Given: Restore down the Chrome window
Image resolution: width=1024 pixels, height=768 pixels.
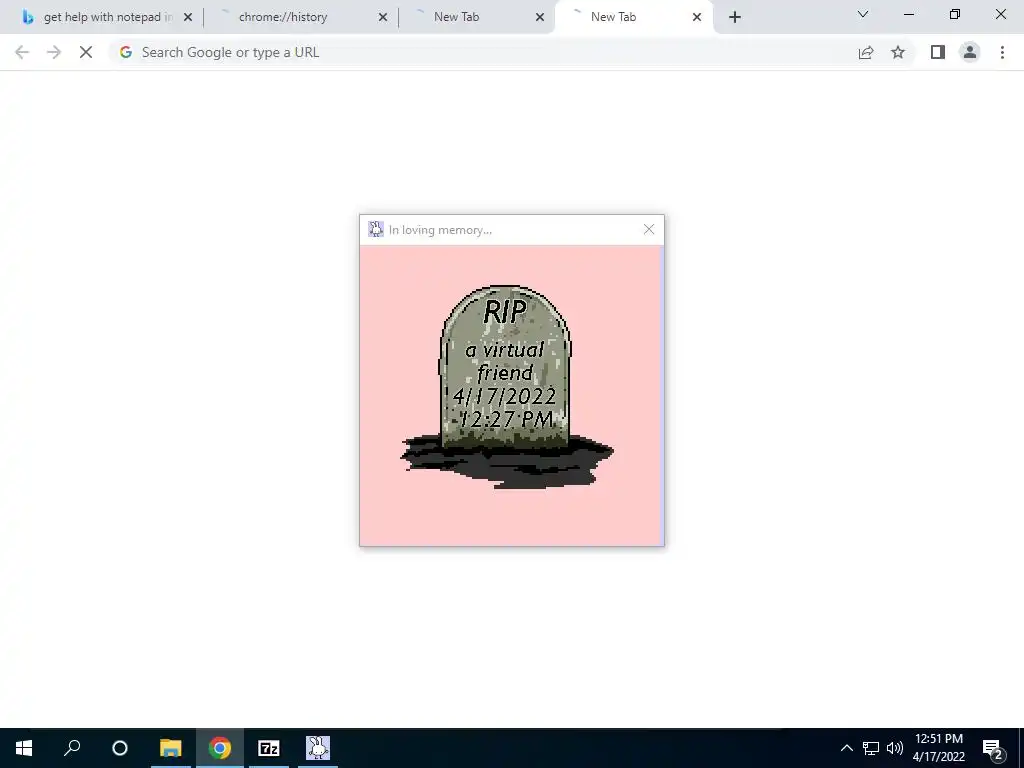Looking at the screenshot, I should click(x=955, y=14).
